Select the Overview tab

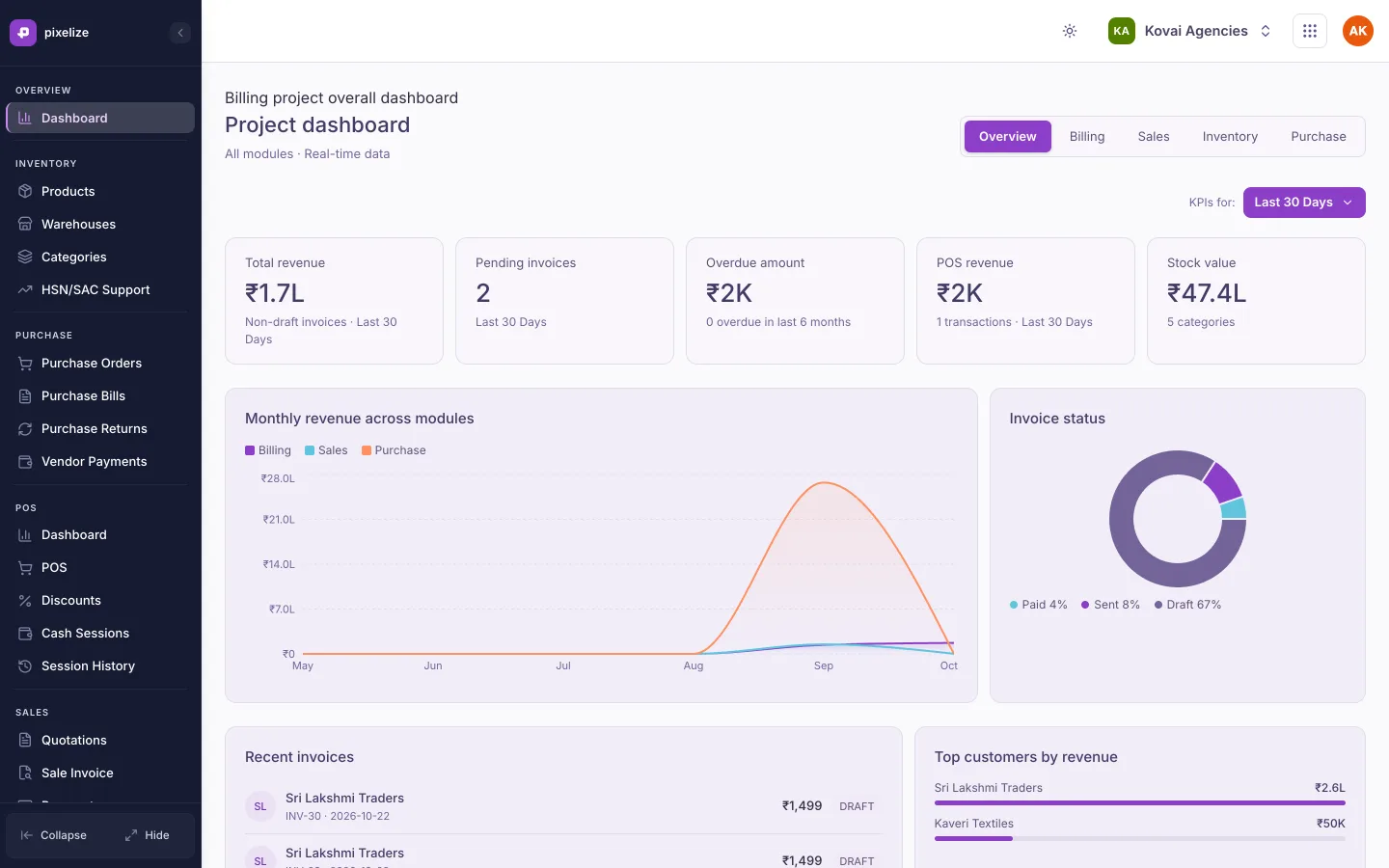pyautogui.click(x=1007, y=136)
